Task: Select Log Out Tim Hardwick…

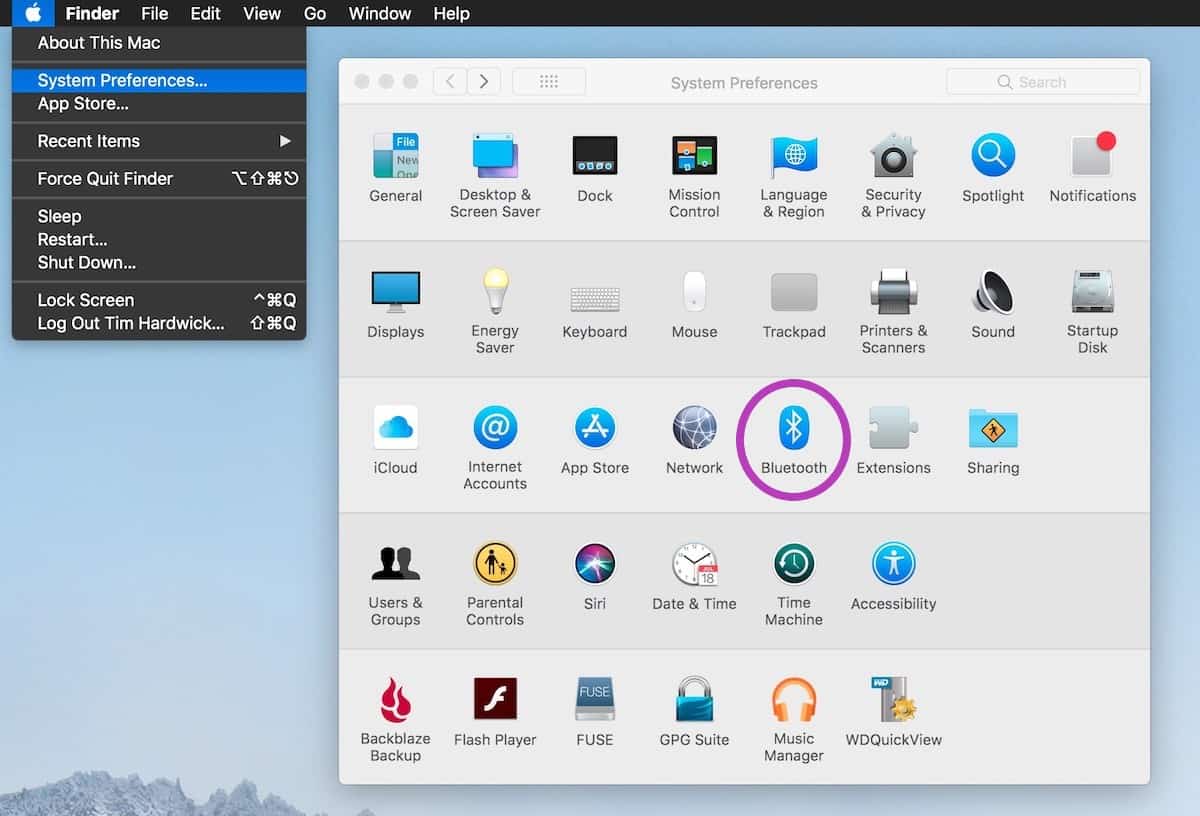Action: pyautogui.click(x=159, y=323)
